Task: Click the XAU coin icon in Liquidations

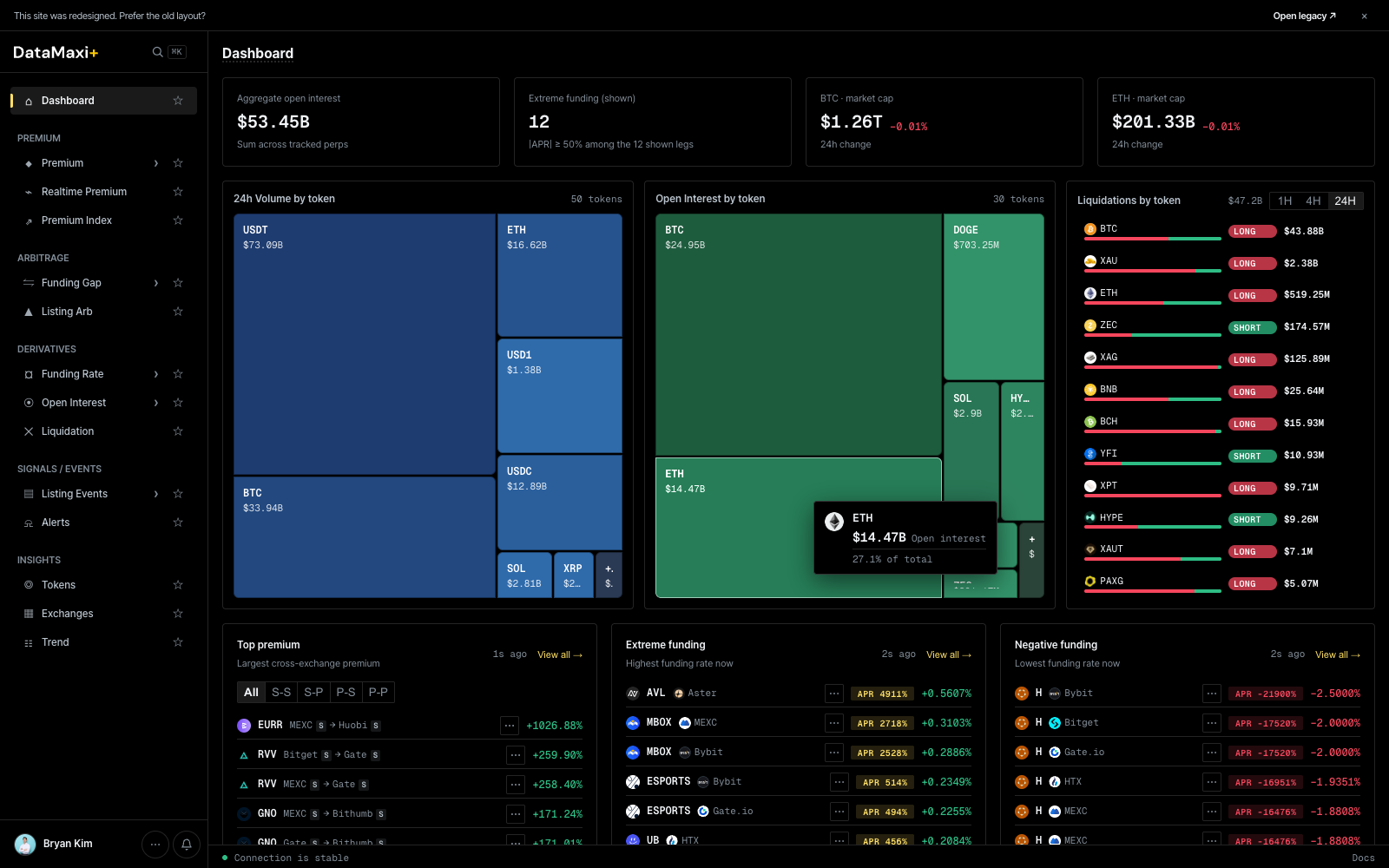Action: pos(1090,261)
